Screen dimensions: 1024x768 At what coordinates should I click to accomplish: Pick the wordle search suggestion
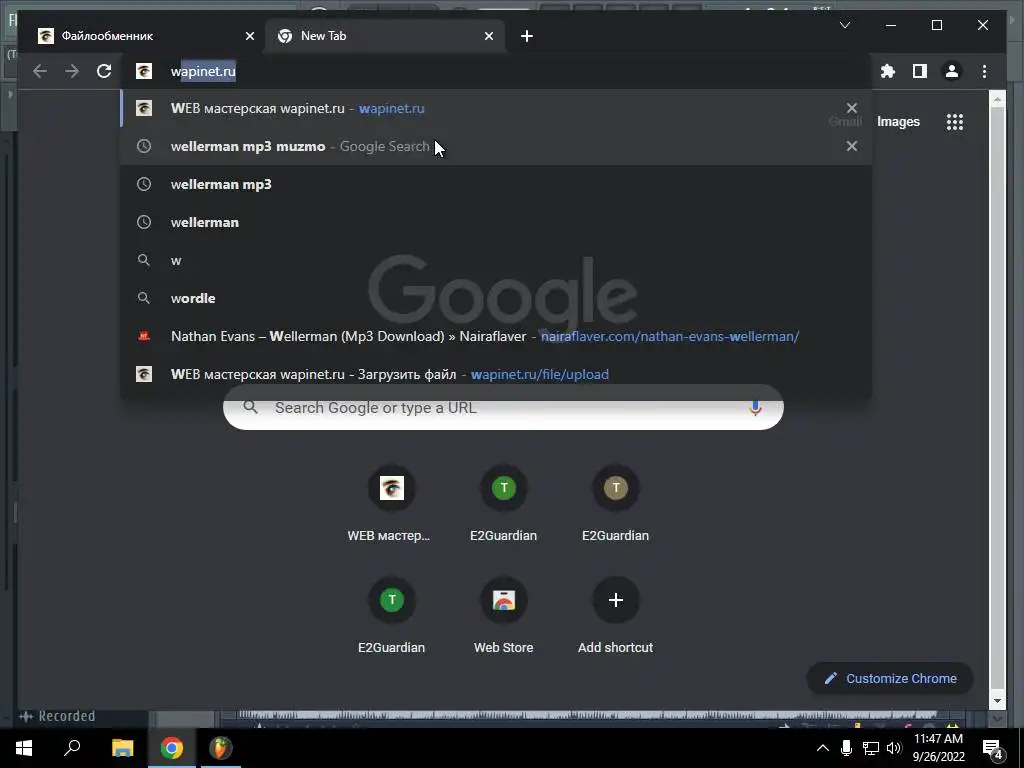pyautogui.click(x=496, y=298)
